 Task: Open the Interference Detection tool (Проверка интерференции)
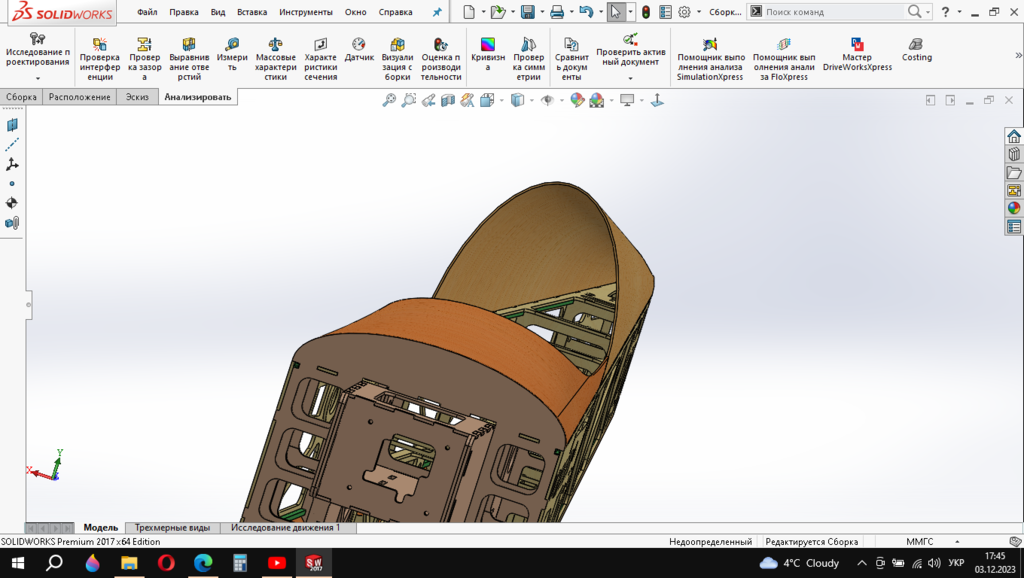coord(99,59)
